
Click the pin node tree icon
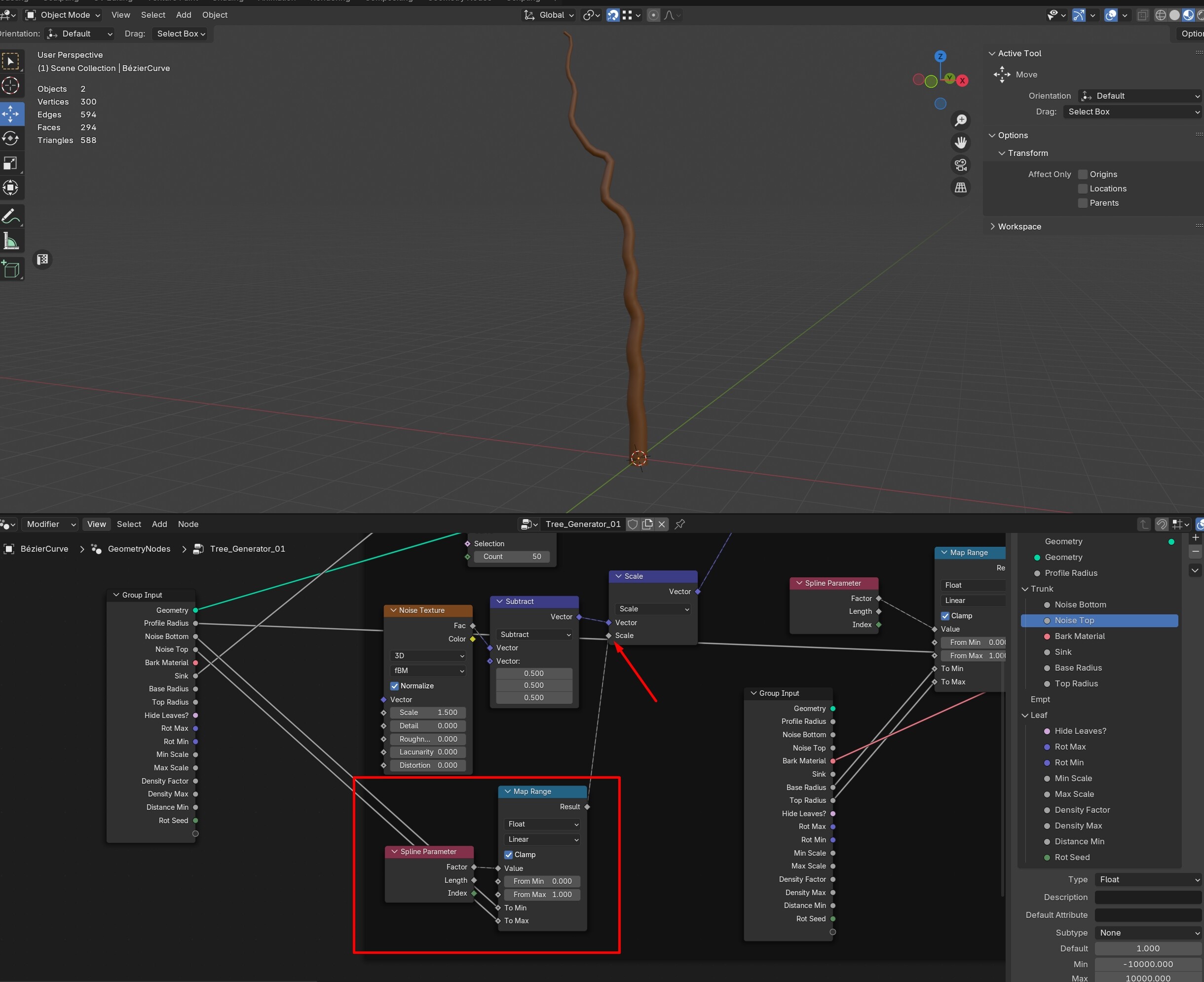tap(680, 525)
